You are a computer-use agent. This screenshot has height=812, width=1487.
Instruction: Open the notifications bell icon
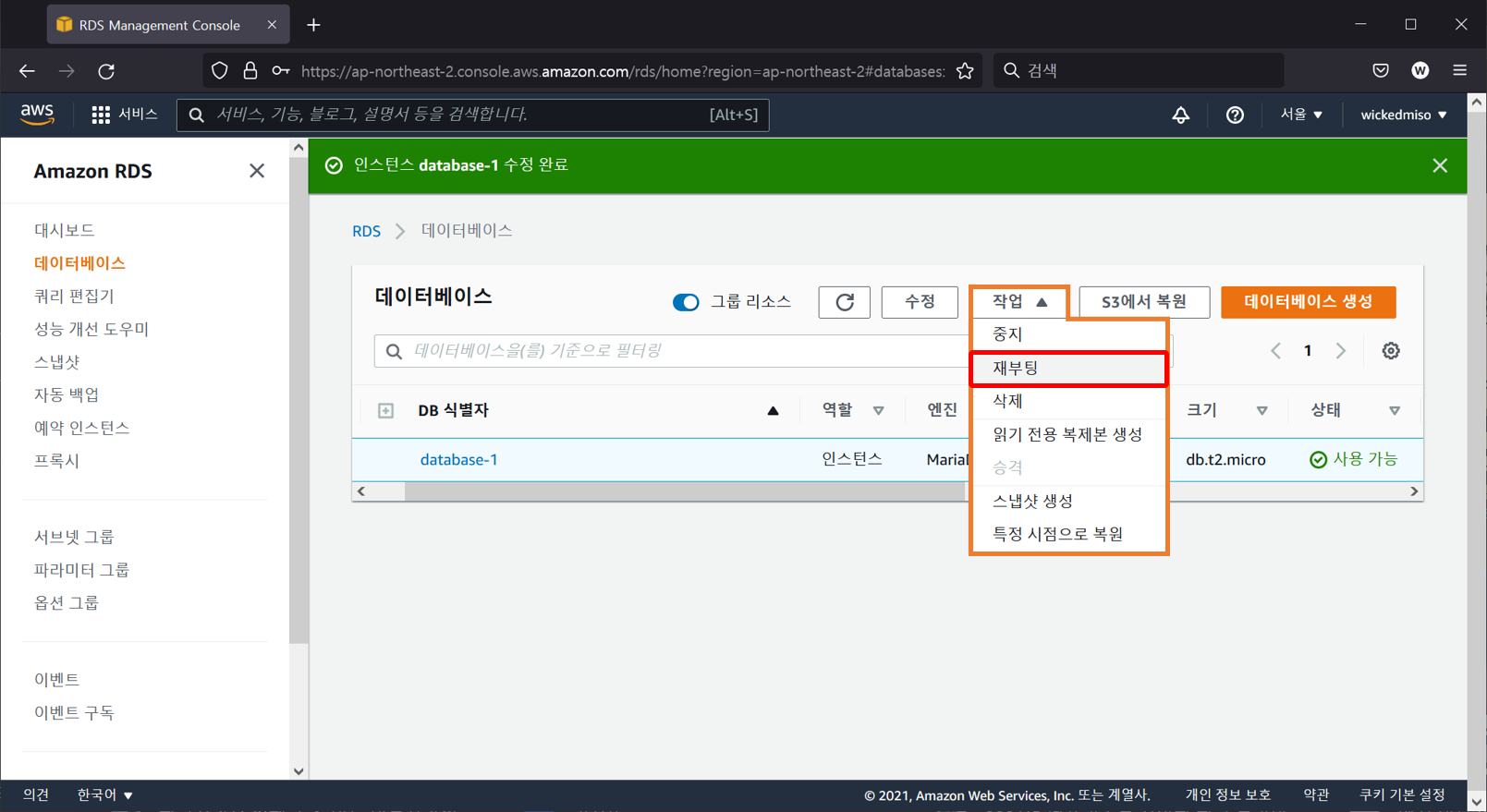1180,115
